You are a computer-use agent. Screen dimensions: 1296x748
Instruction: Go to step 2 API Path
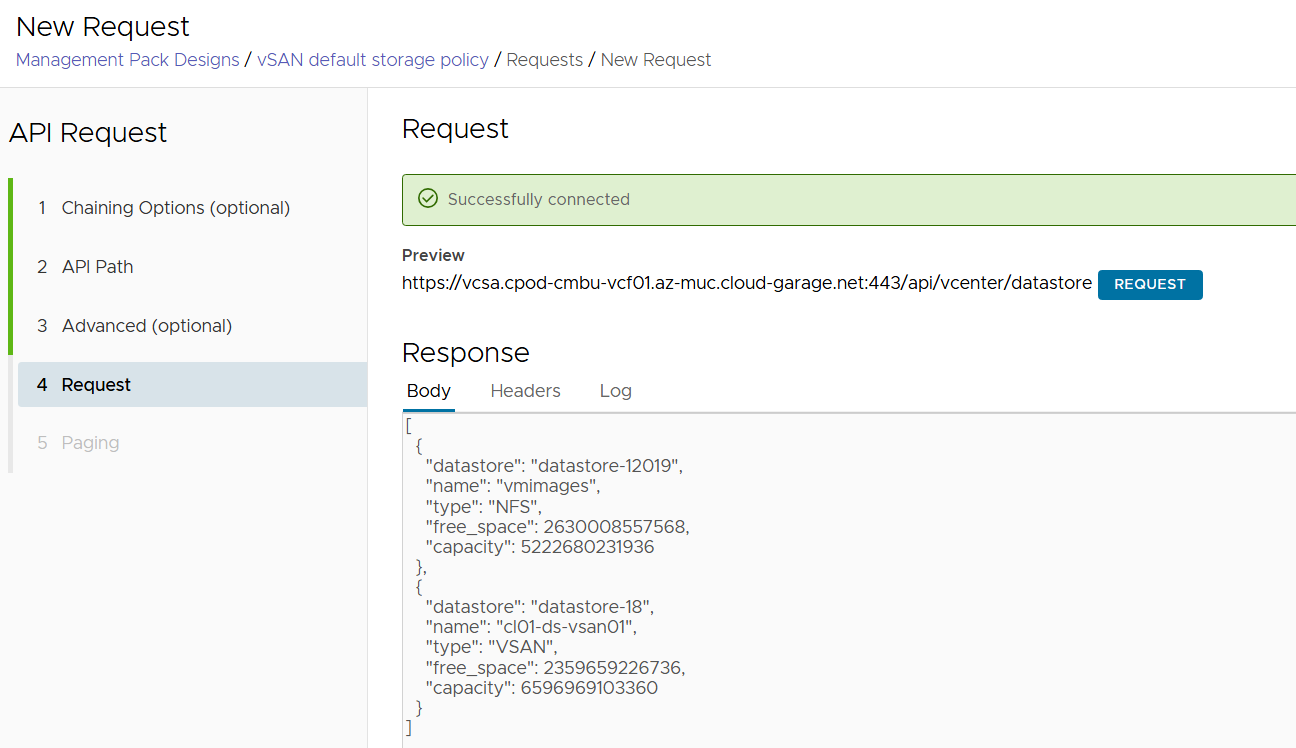pyautogui.click(x=97, y=267)
